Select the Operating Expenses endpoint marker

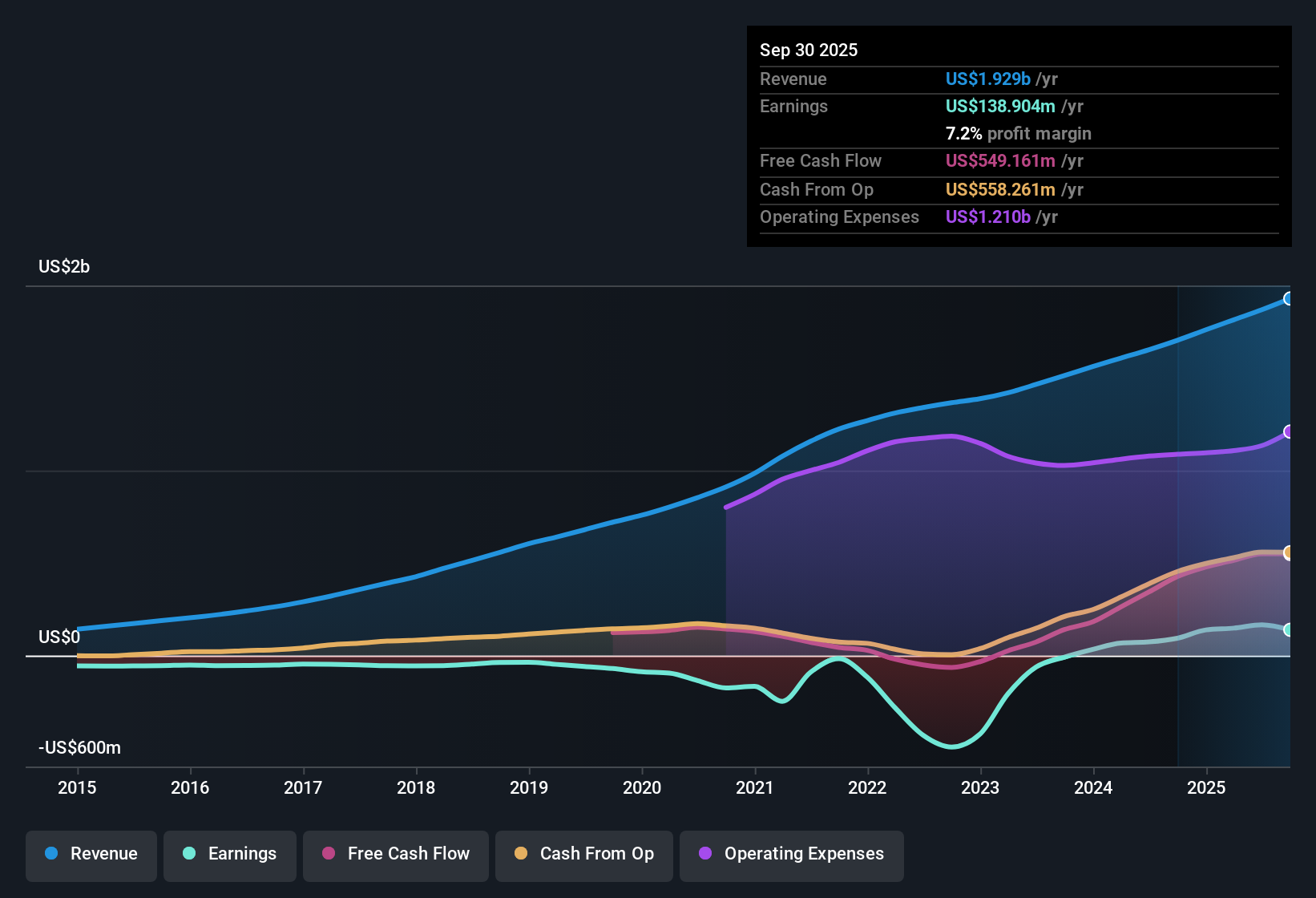click(1289, 432)
